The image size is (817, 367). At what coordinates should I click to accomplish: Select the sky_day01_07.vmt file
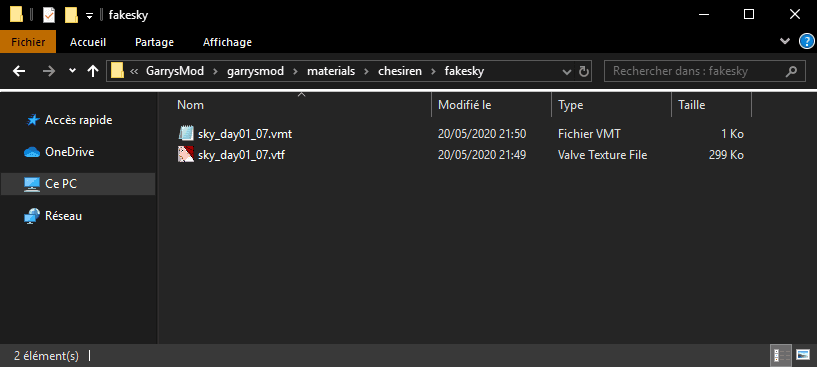pos(245,134)
